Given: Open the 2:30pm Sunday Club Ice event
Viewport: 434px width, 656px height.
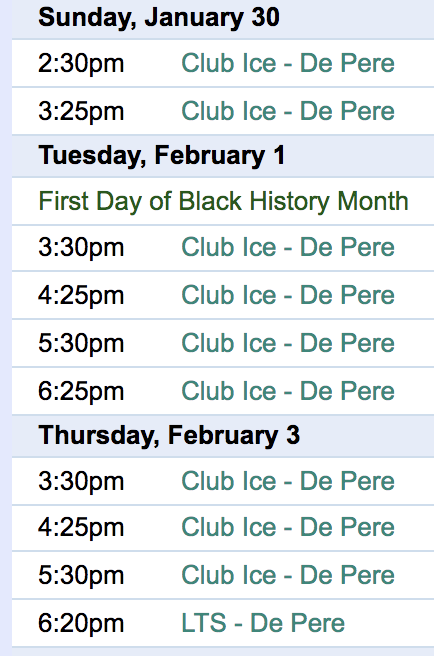Looking at the screenshot, I should (x=288, y=64).
